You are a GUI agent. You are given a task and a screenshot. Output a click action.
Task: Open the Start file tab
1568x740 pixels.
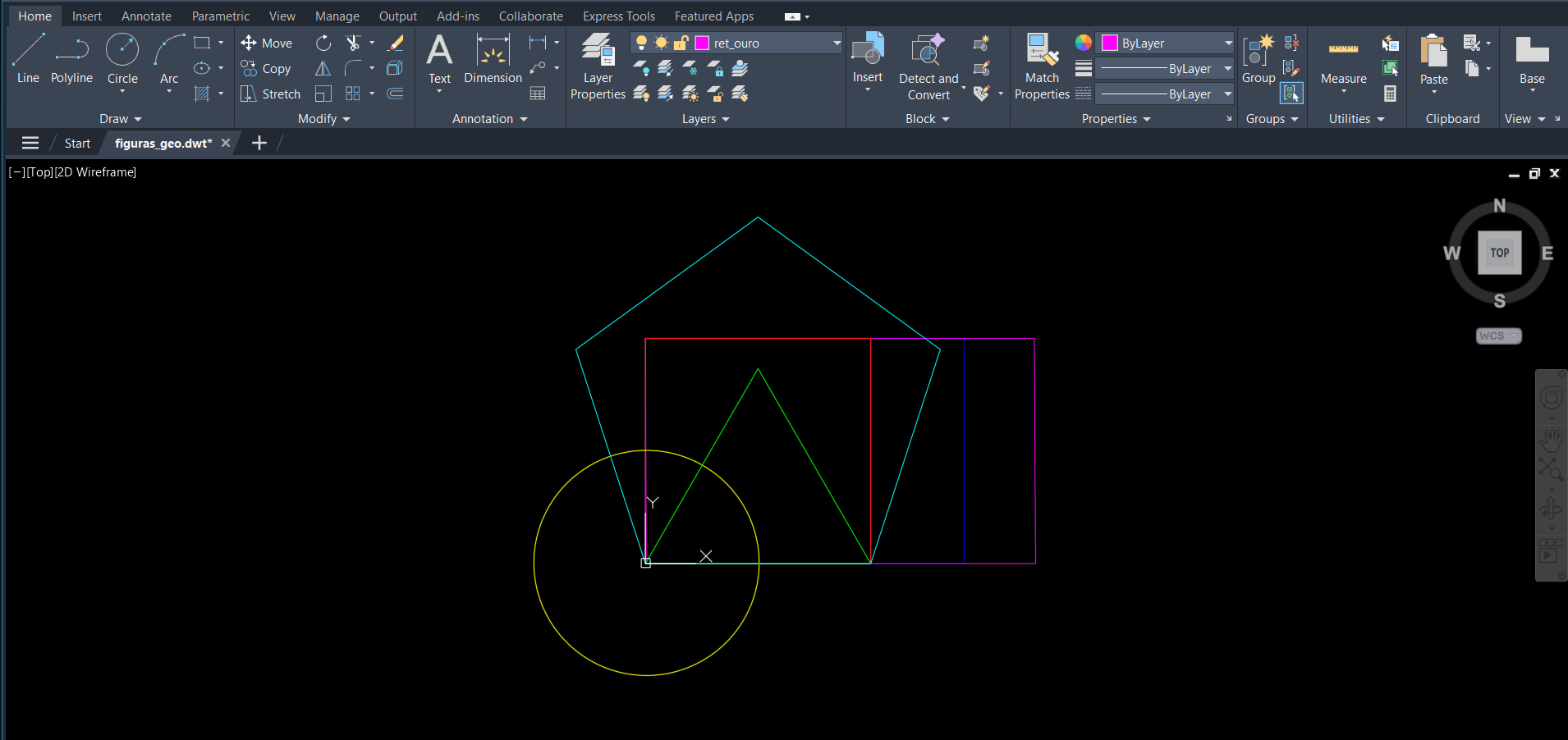[77, 144]
